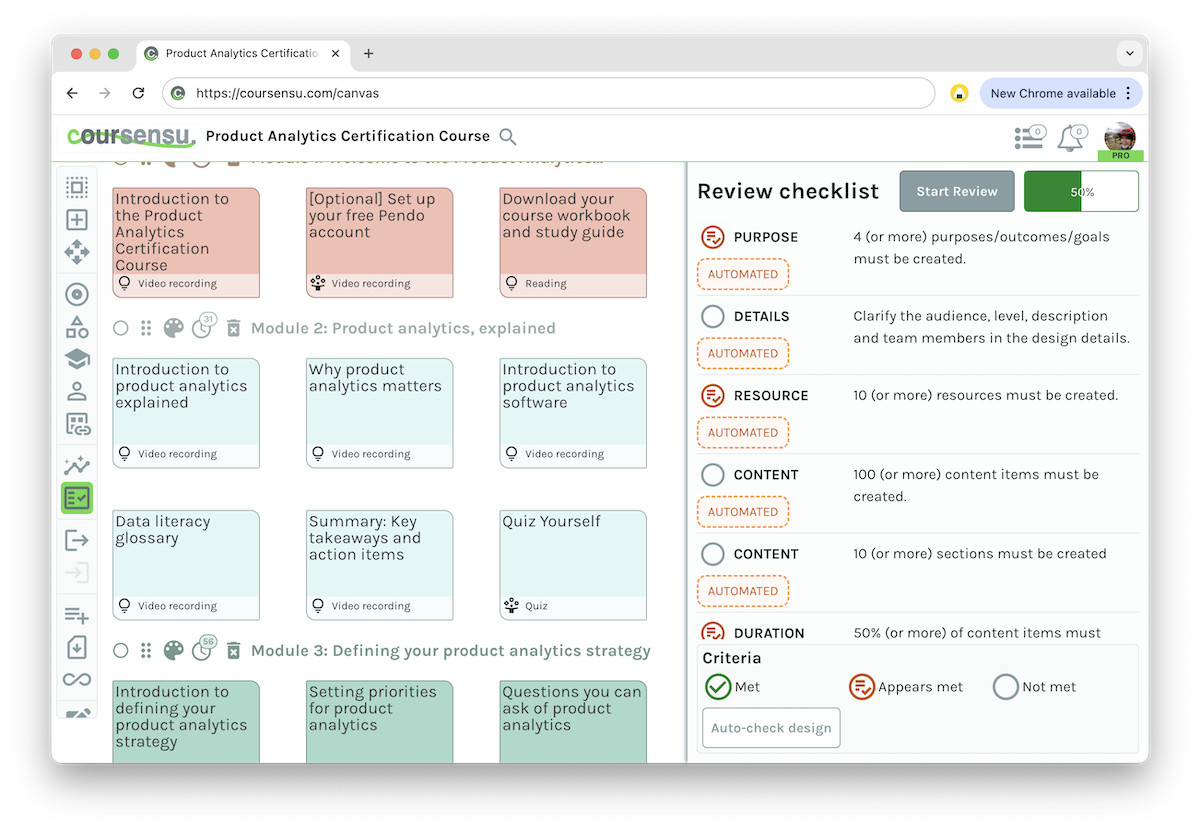Open the review checklist icon in sidebar

click(x=77, y=497)
